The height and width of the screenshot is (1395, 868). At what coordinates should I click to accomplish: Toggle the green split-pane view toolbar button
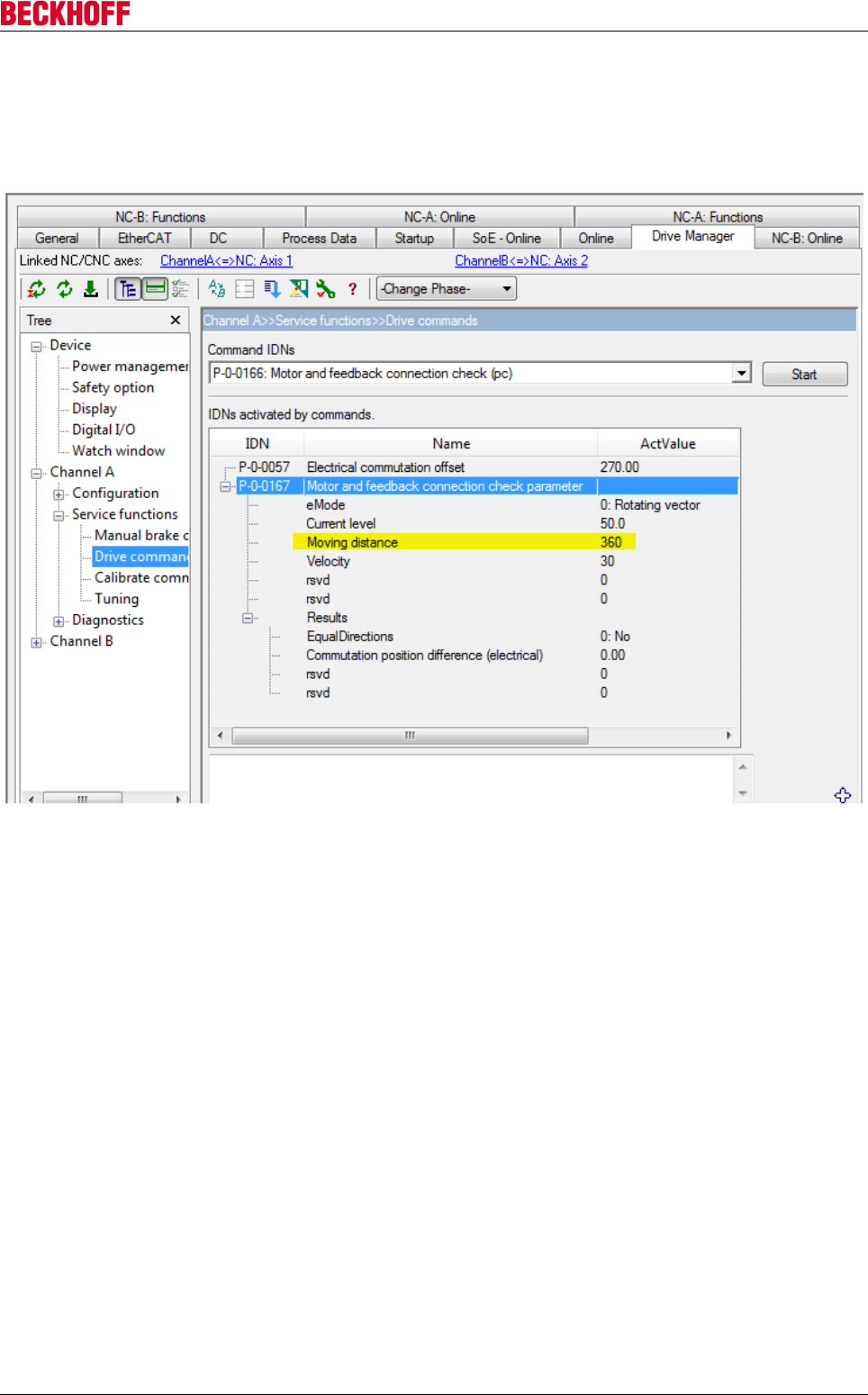coord(155,289)
